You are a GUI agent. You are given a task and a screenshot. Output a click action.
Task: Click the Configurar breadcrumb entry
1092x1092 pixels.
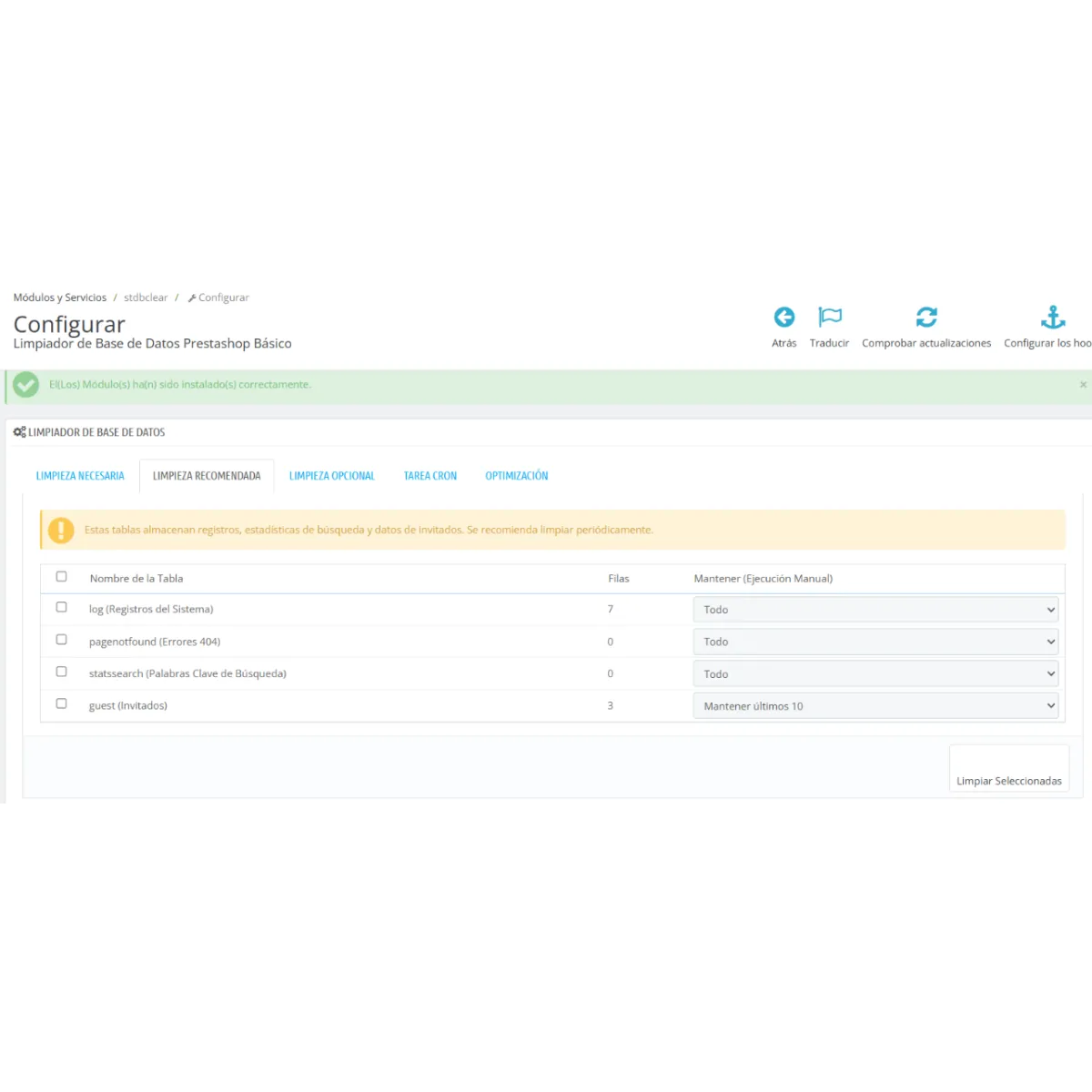[x=218, y=298]
